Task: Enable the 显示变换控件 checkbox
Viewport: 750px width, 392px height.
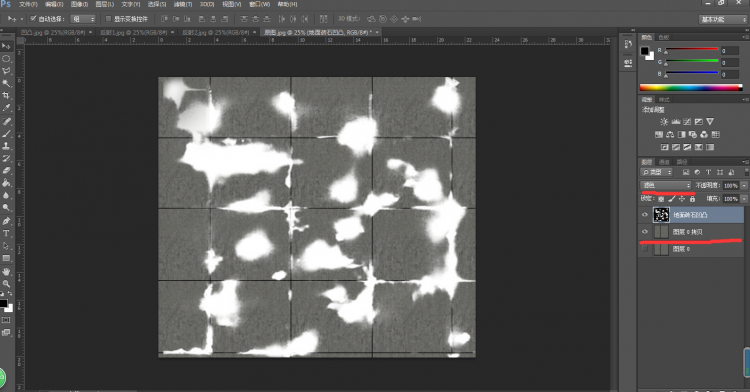Action: [x=108, y=19]
